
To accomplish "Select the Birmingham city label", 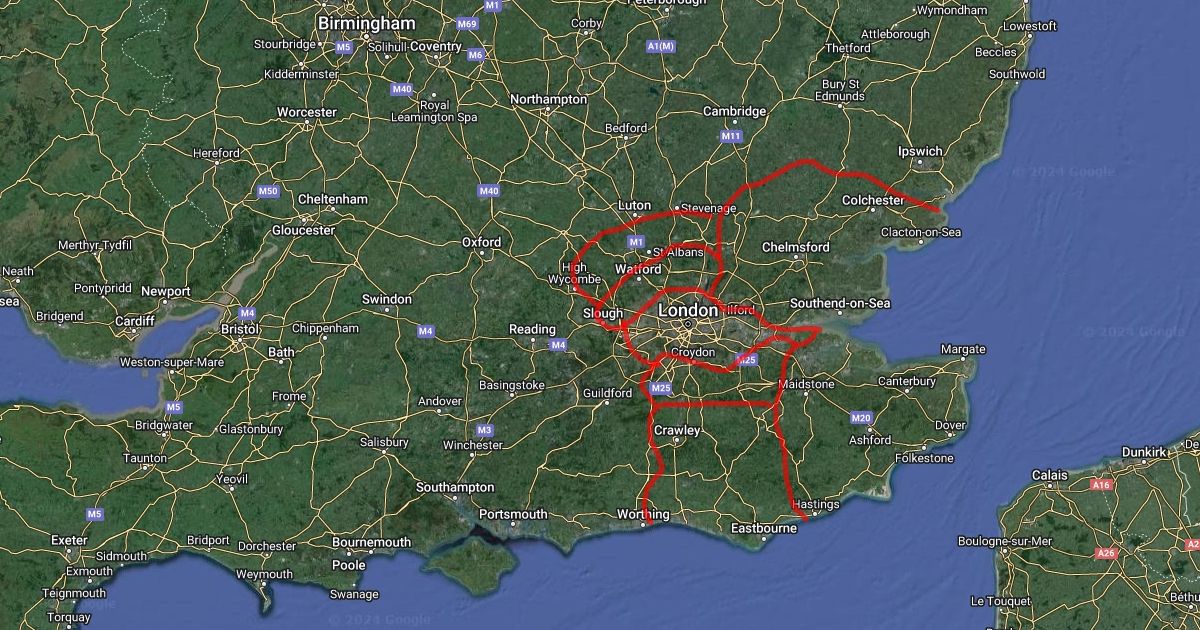I will pos(351,22).
